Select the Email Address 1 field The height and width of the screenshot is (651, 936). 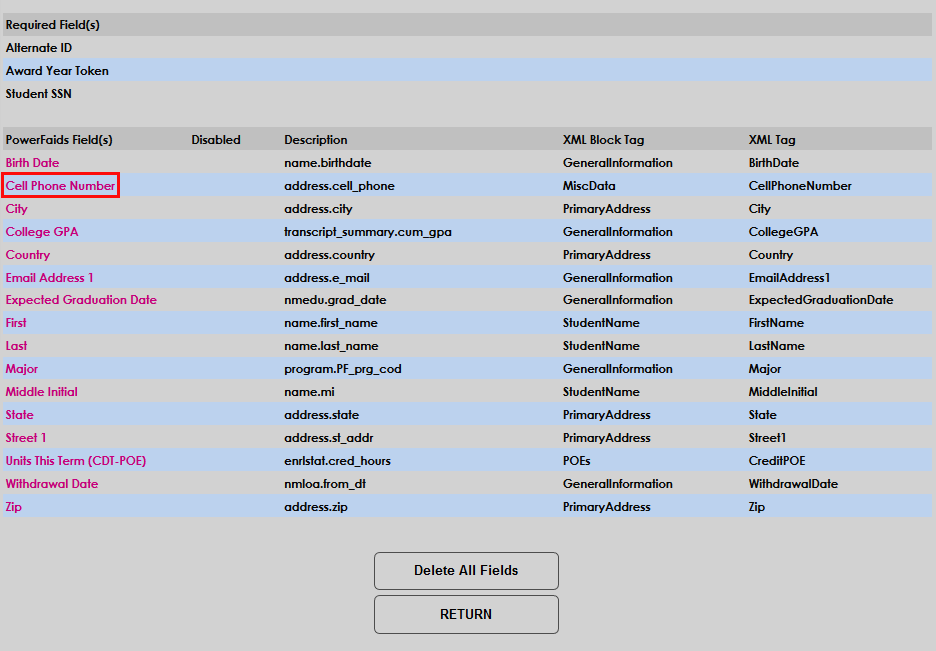[49, 277]
